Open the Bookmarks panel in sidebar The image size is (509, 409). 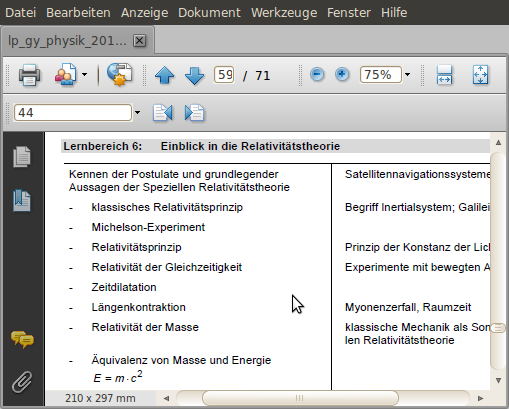pyautogui.click(x=22, y=201)
